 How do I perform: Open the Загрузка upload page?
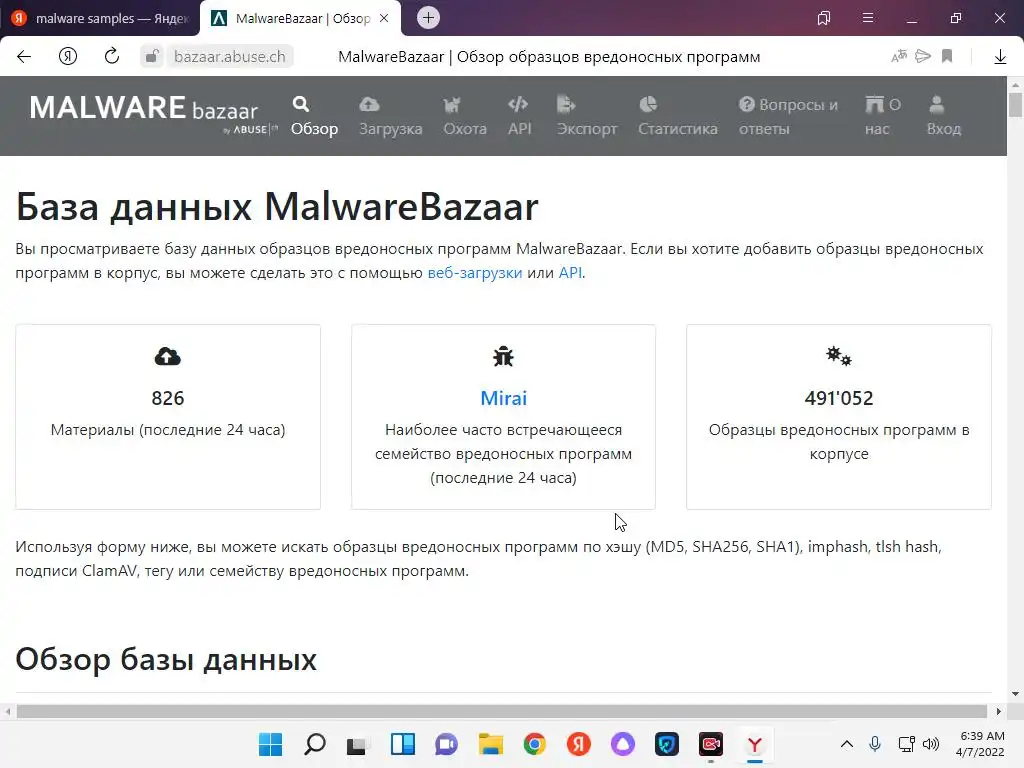(x=391, y=116)
